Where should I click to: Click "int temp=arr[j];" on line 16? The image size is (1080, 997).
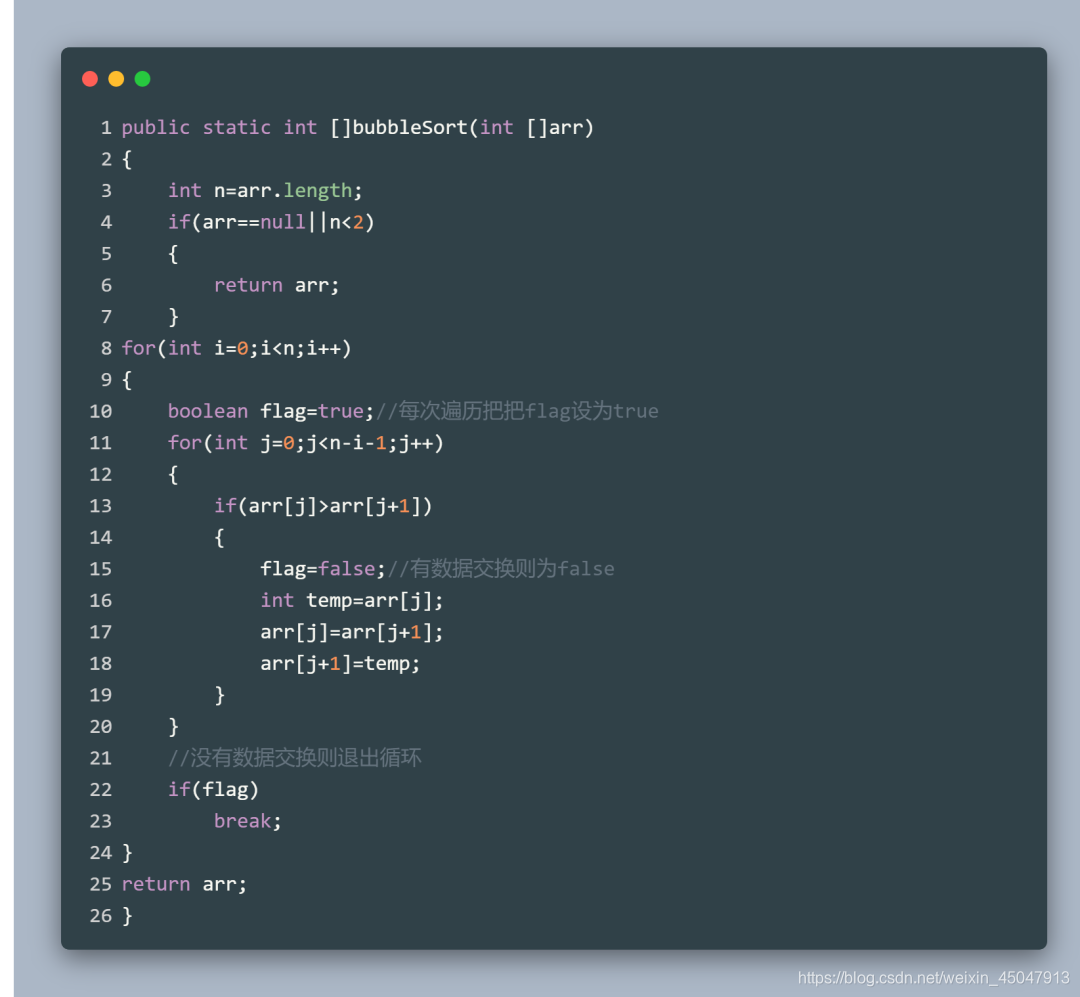[x=352, y=601]
